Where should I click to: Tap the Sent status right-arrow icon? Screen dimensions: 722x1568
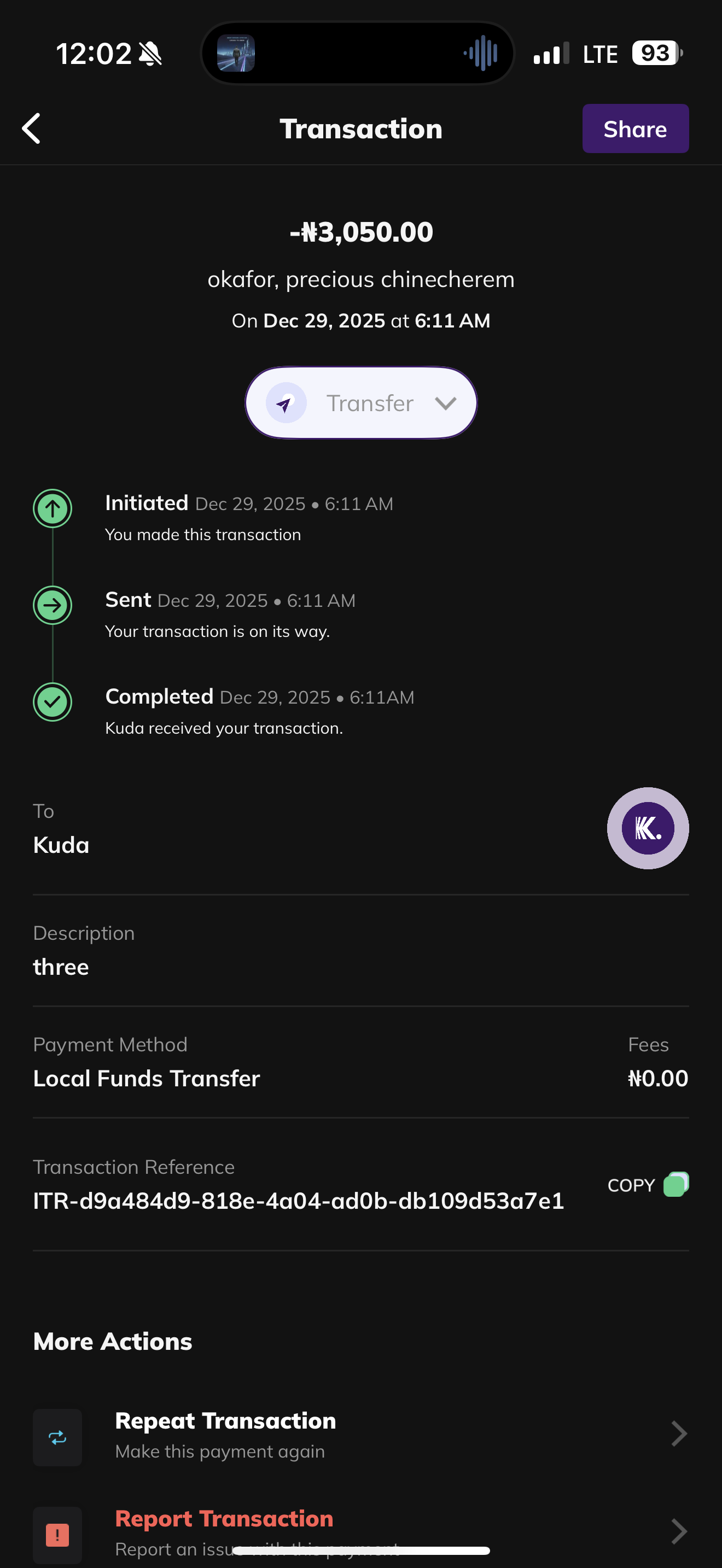click(53, 605)
